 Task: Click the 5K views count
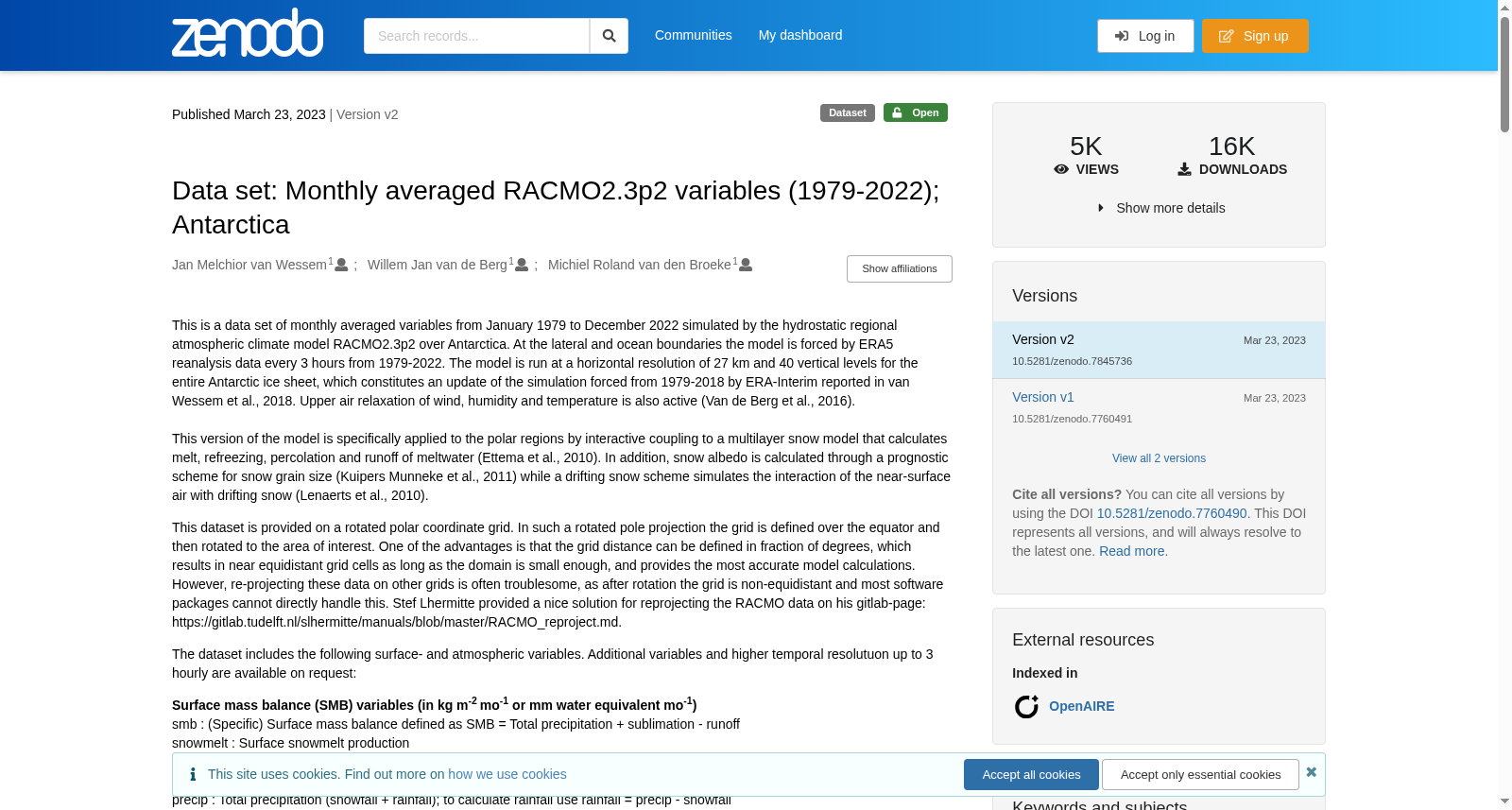coord(1086,146)
